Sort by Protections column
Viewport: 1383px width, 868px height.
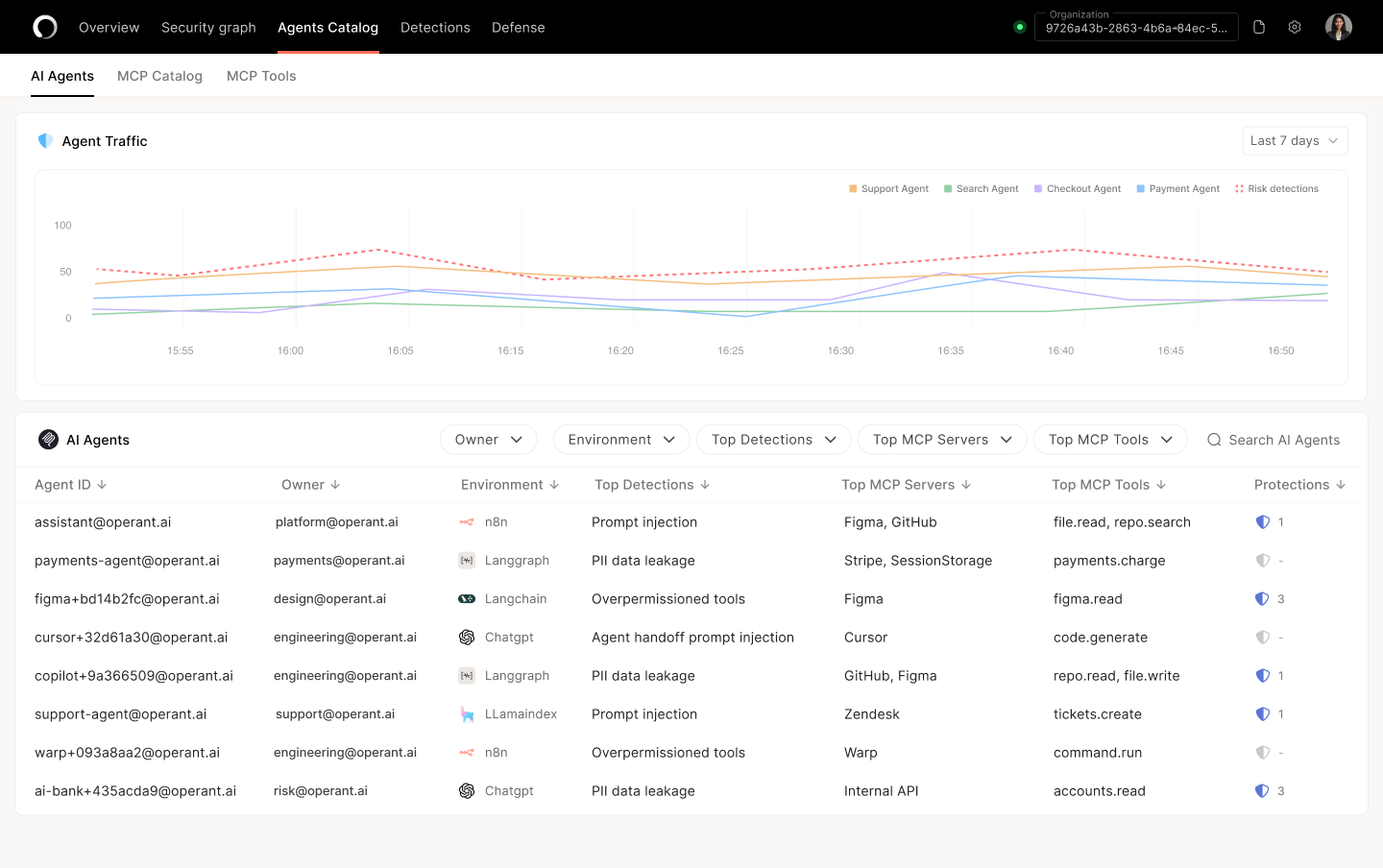[x=1299, y=485]
